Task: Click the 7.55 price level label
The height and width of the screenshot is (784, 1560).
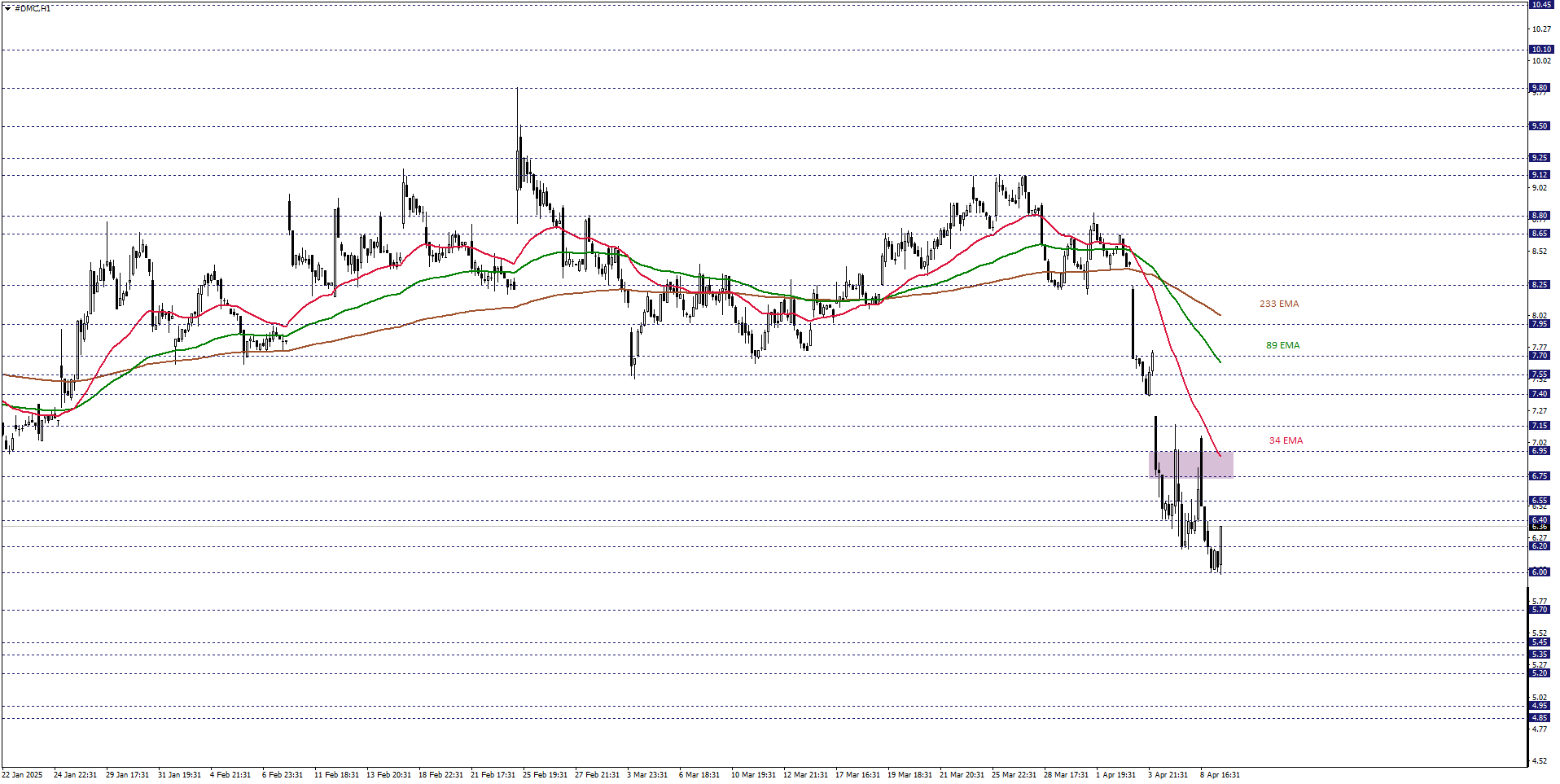Action: point(1539,375)
